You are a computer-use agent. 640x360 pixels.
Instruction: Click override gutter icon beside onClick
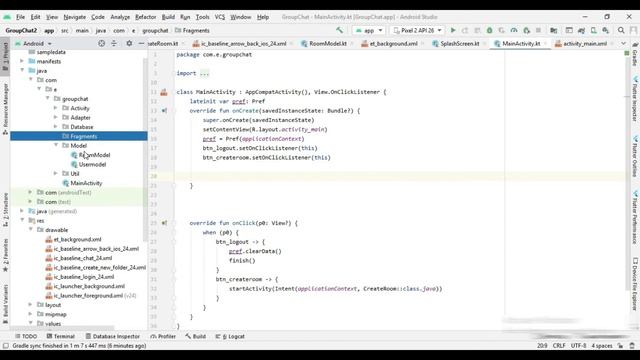pos(164,223)
